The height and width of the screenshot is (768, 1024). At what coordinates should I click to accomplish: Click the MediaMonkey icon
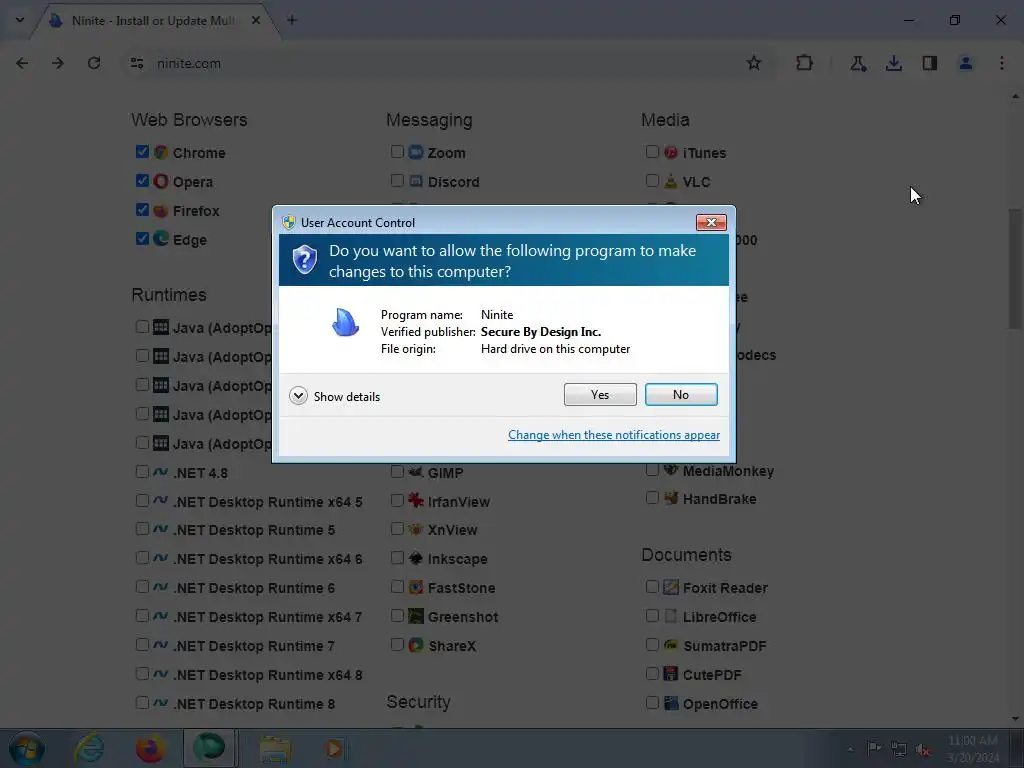pos(671,470)
